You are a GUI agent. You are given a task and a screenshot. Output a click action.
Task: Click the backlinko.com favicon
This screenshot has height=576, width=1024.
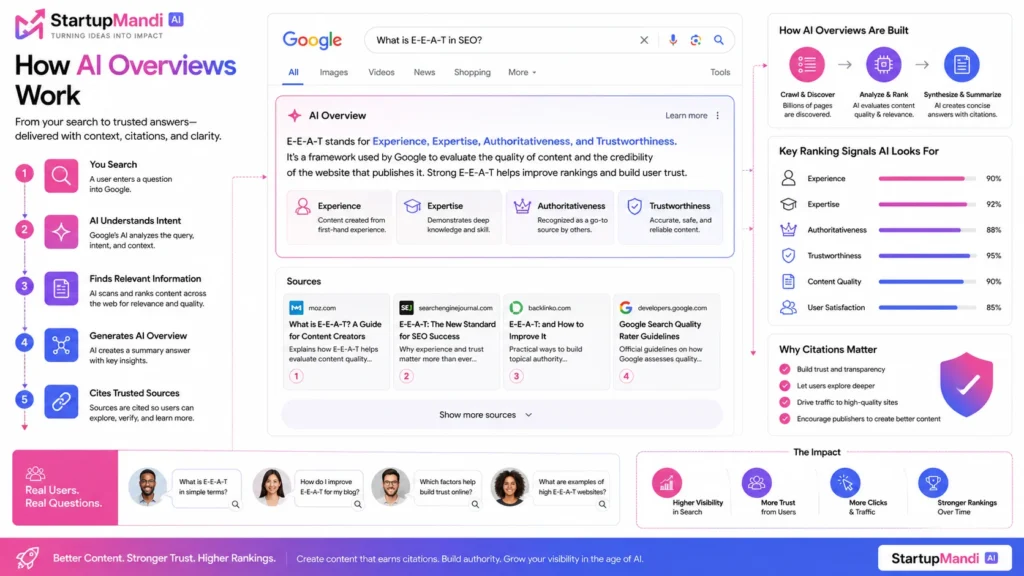tap(516, 308)
